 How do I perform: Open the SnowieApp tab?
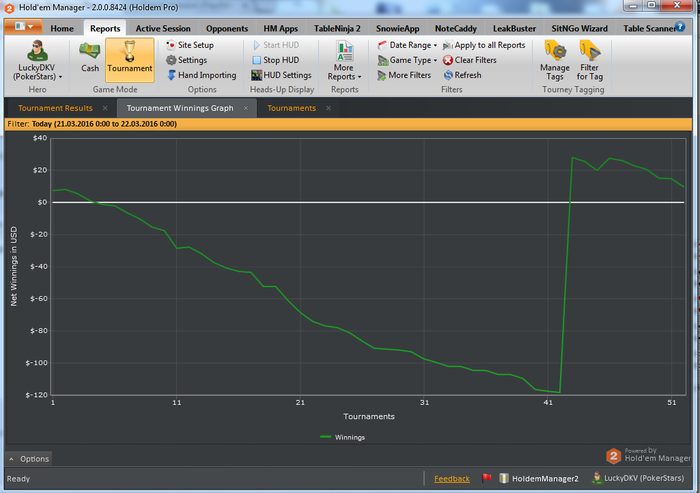397,29
